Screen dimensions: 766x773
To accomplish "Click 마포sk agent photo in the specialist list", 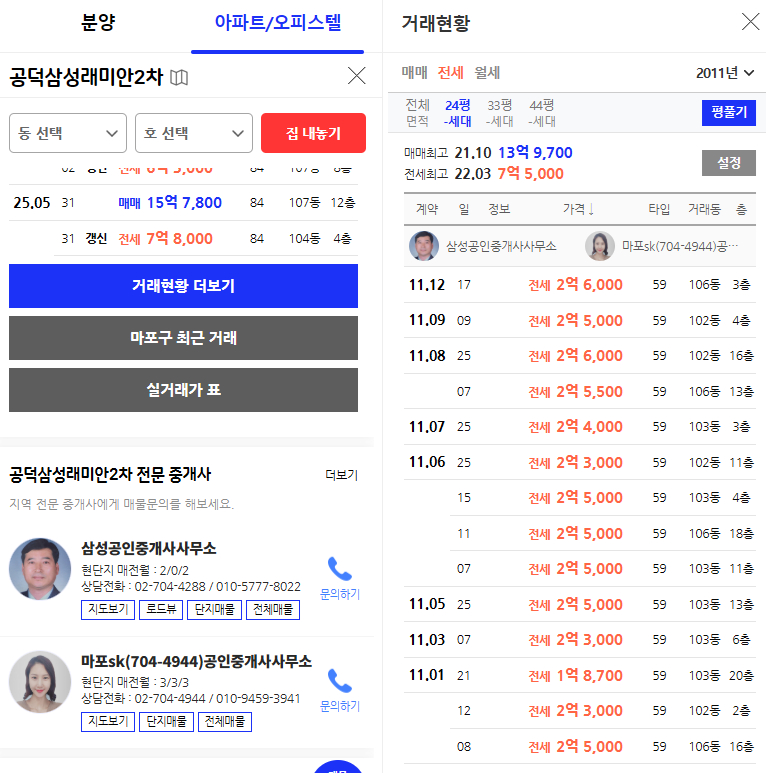I will (40, 682).
